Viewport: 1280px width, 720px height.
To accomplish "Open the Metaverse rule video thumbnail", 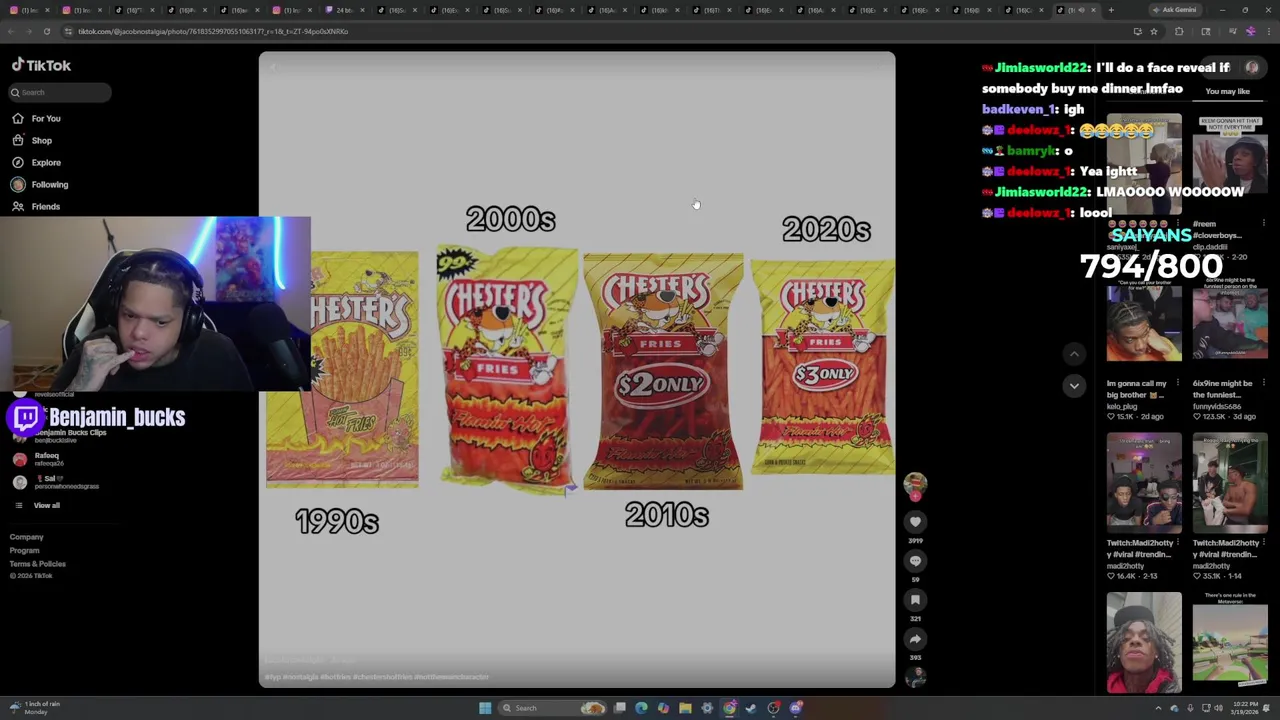I will (1230, 642).
